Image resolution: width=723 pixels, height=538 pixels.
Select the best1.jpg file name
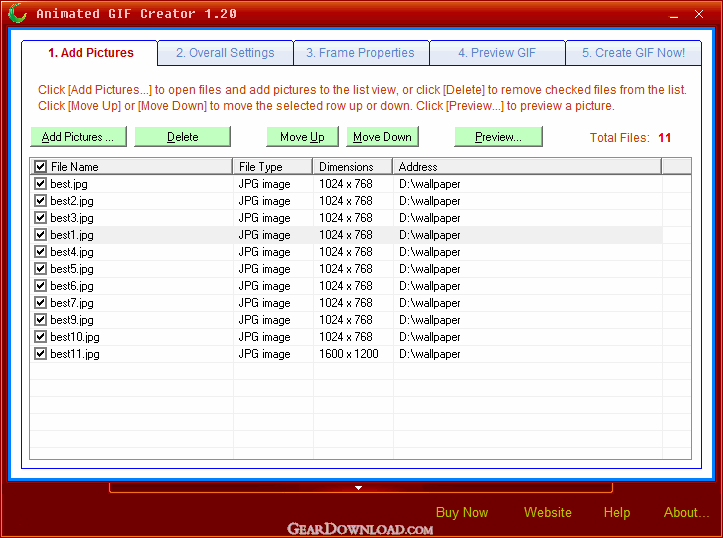(72, 235)
